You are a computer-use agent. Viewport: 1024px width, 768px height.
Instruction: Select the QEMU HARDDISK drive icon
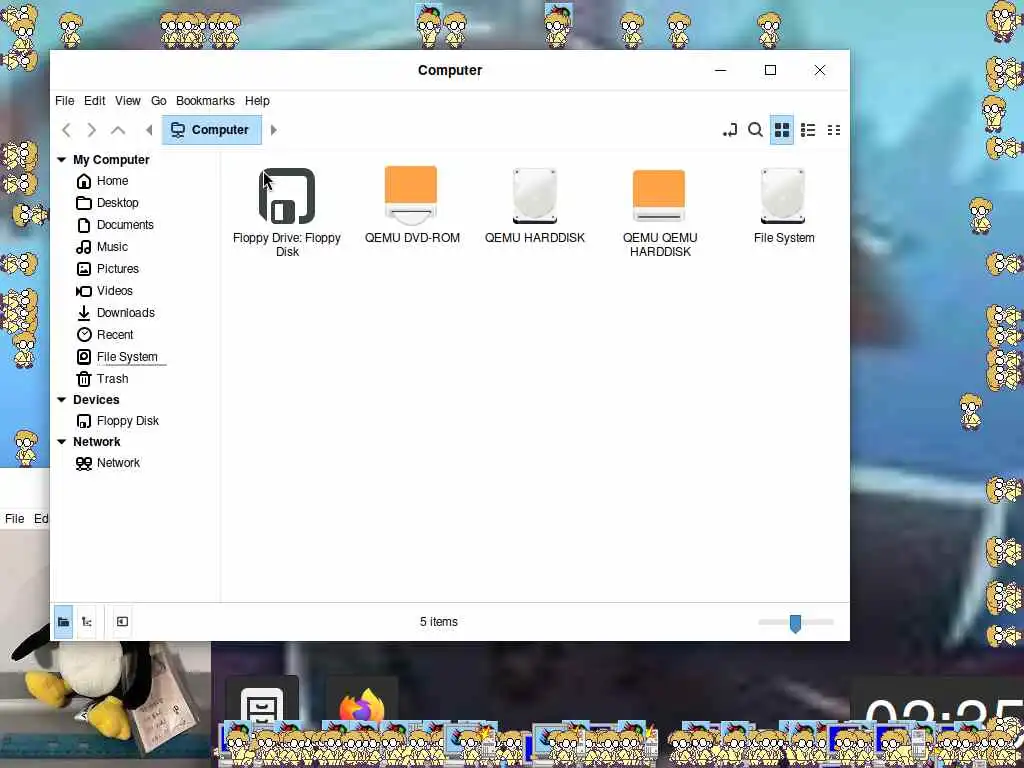[535, 196]
